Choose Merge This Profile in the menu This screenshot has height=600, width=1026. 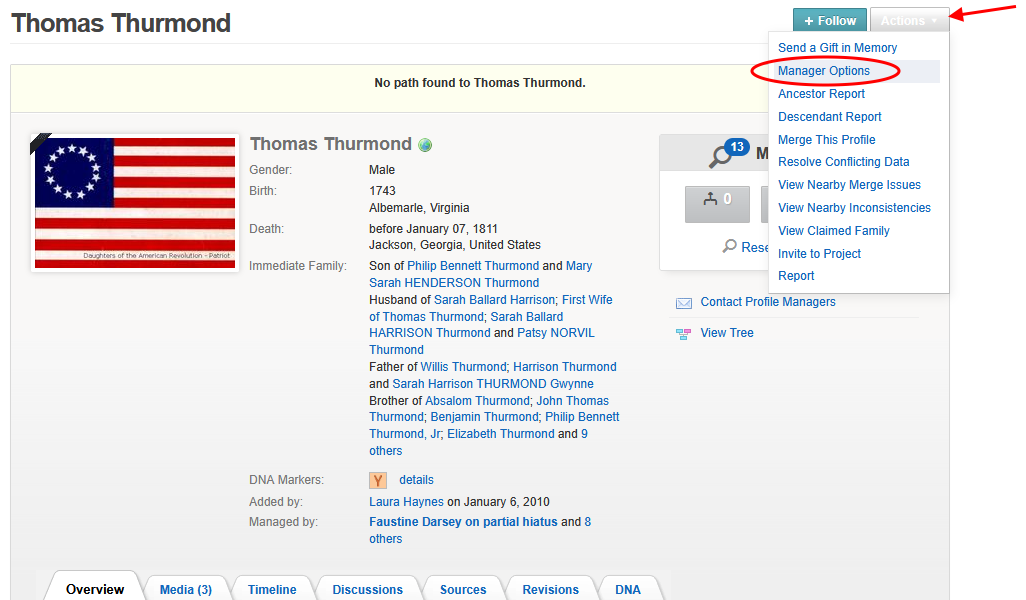(826, 140)
